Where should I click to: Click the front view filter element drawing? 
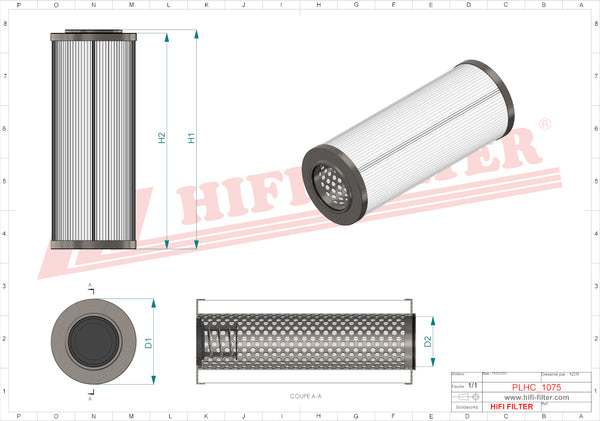[92, 139]
